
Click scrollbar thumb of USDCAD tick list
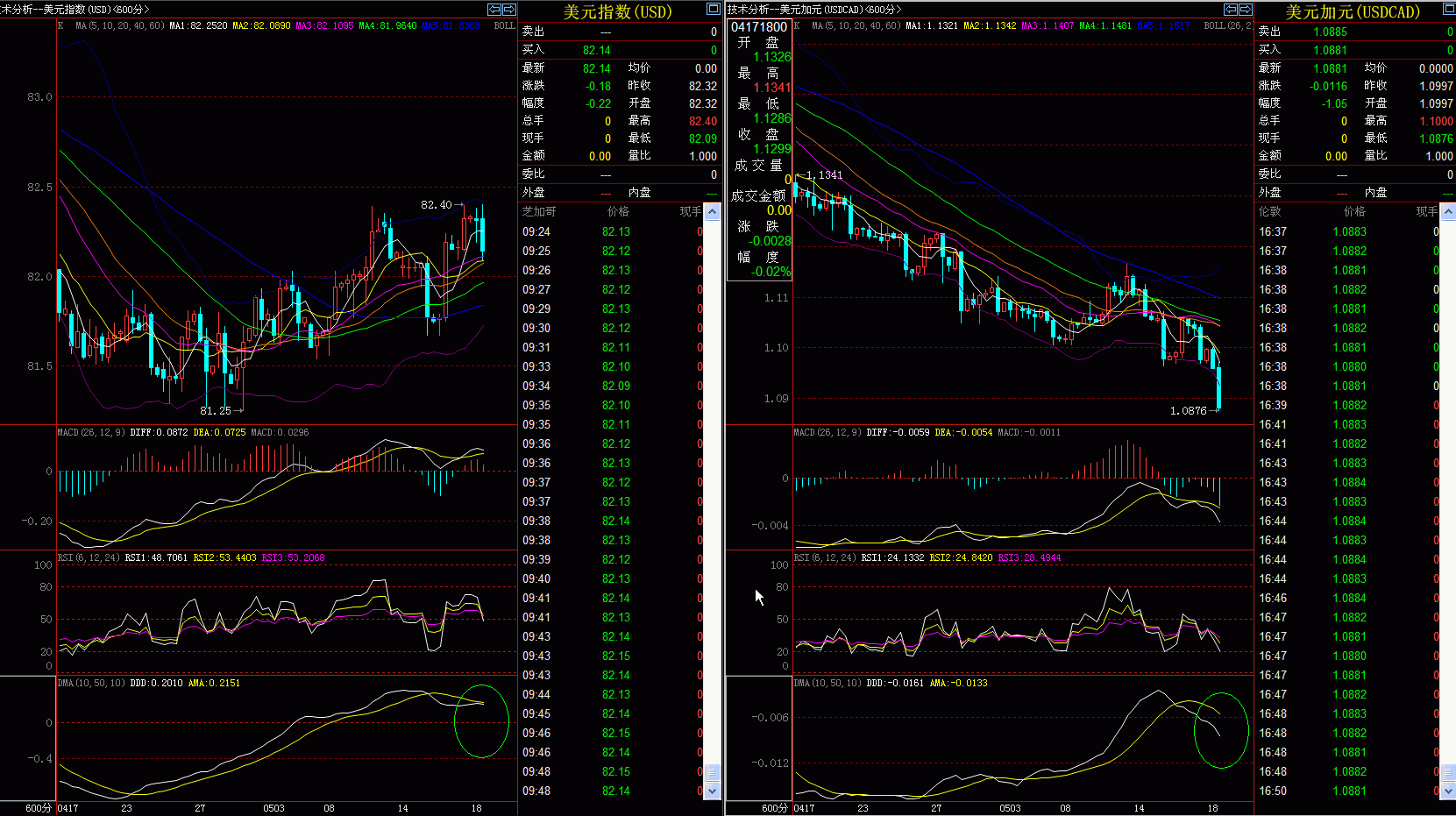pyautogui.click(x=1448, y=772)
